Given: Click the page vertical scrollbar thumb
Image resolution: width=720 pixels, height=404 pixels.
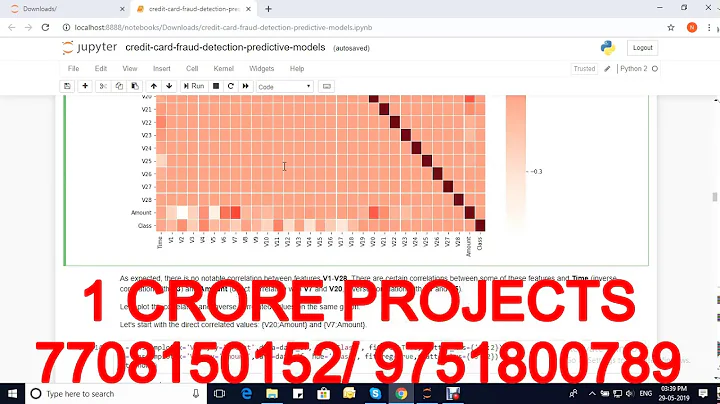Looking at the screenshot, I should click(714, 196).
